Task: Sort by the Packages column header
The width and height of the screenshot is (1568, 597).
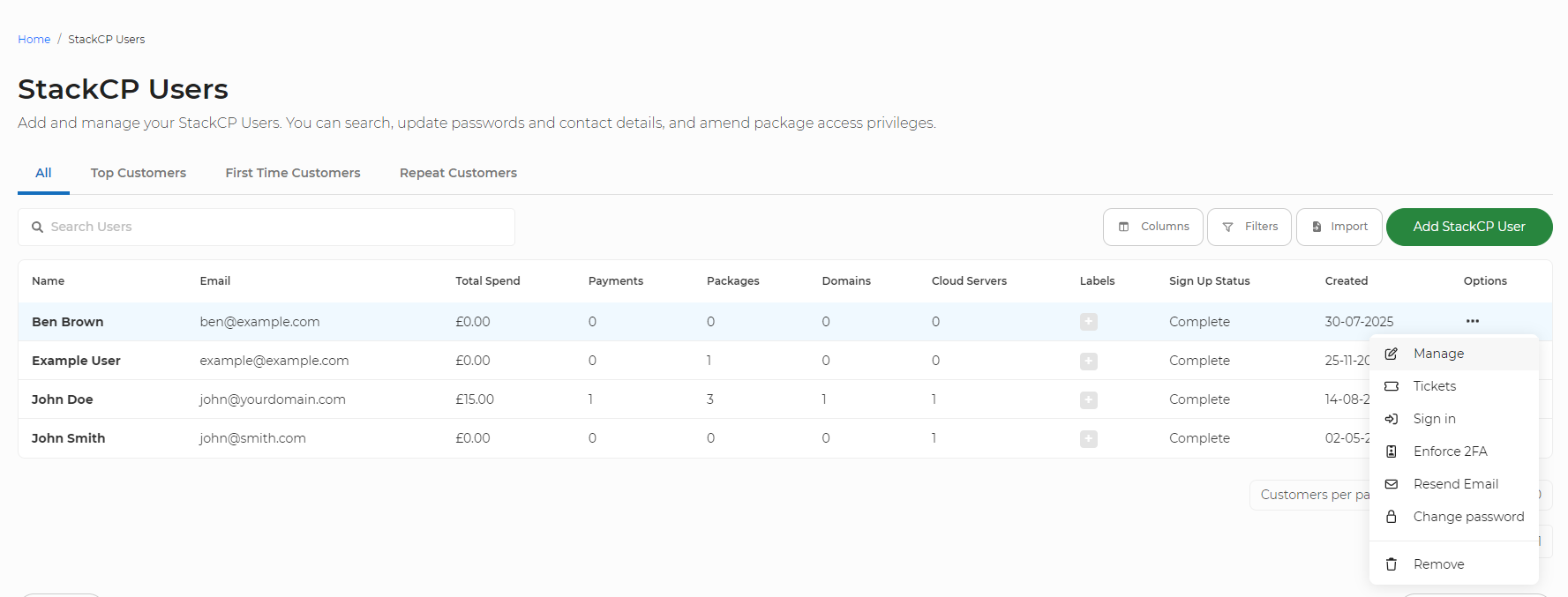Action: click(733, 281)
